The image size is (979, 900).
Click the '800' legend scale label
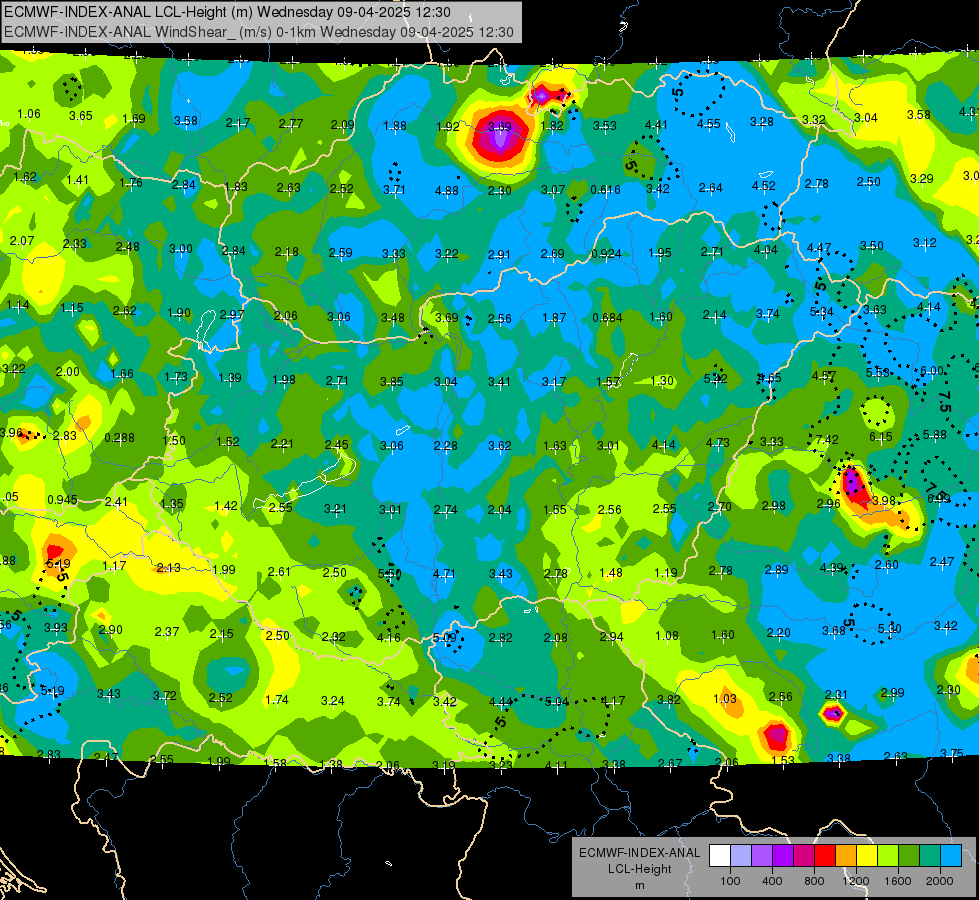[814, 881]
